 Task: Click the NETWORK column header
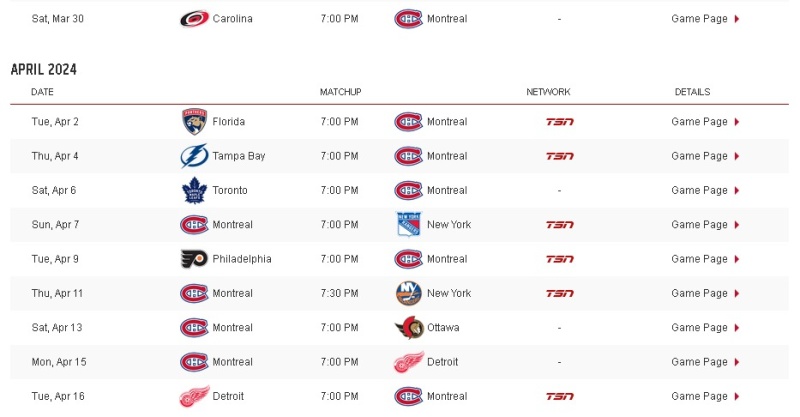pos(548,92)
